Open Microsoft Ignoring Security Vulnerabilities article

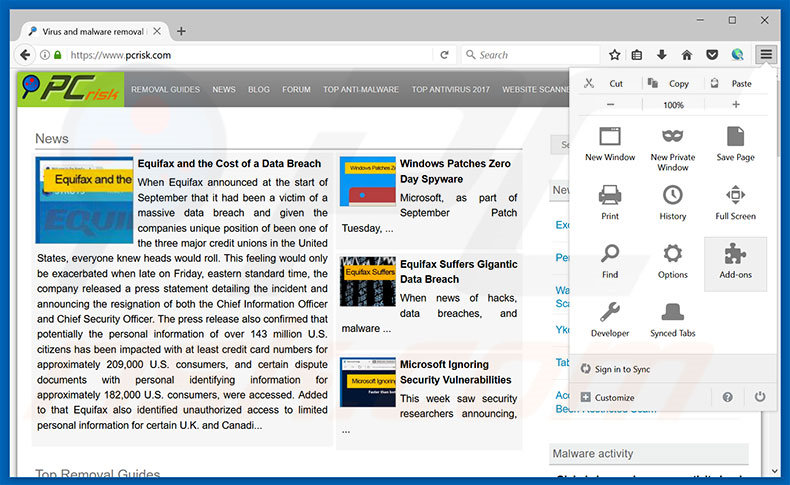point(455,372)
